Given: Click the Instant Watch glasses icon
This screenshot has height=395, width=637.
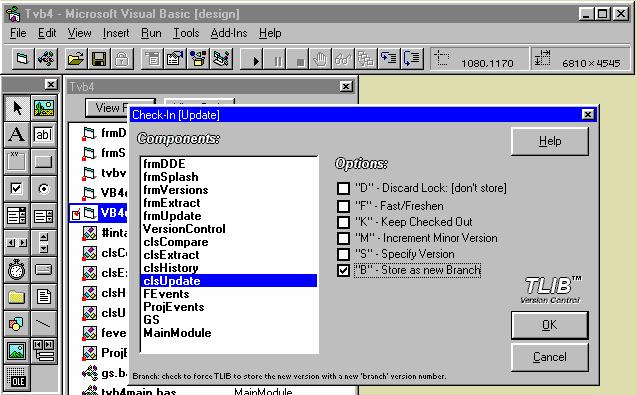Looking at the screenshot, I should (343, 59).
